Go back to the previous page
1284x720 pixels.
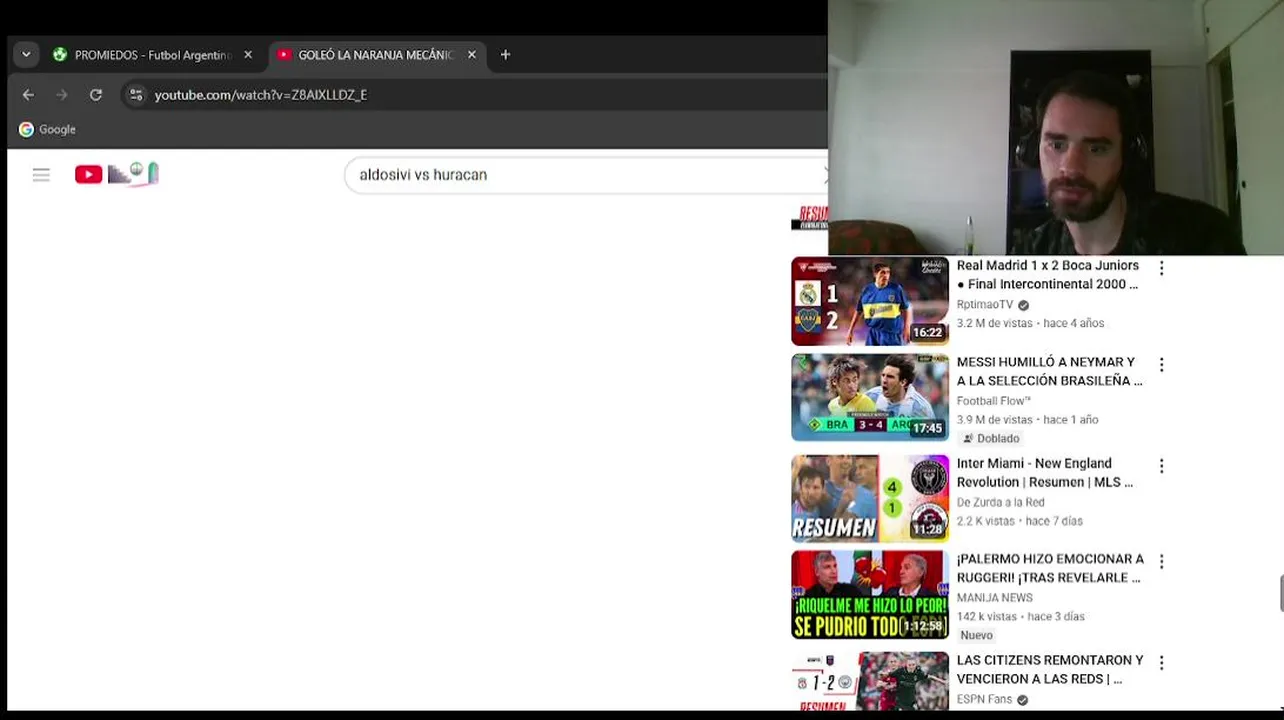(28, 95)
